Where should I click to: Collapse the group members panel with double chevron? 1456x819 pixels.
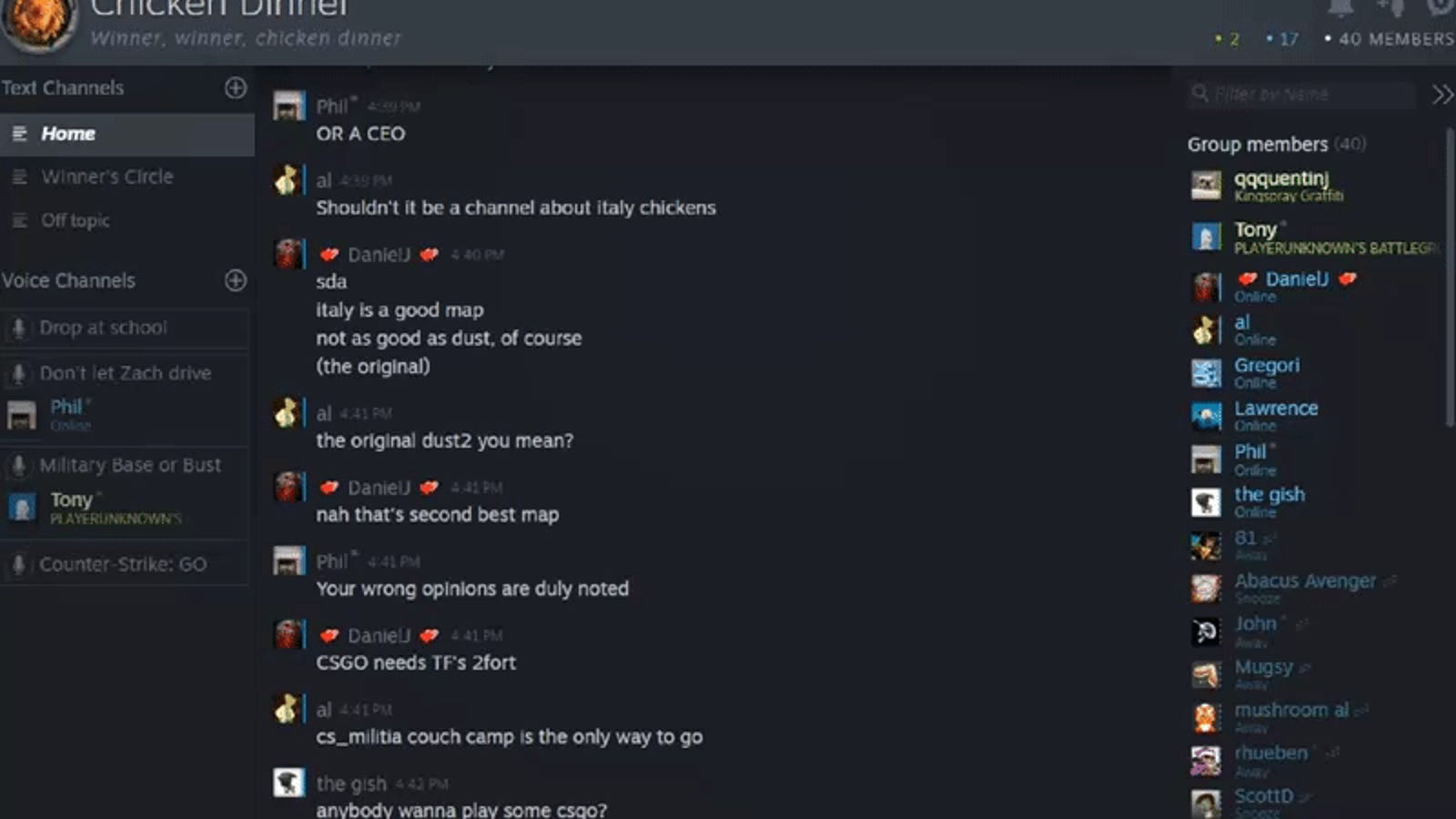pos(1442,95)
